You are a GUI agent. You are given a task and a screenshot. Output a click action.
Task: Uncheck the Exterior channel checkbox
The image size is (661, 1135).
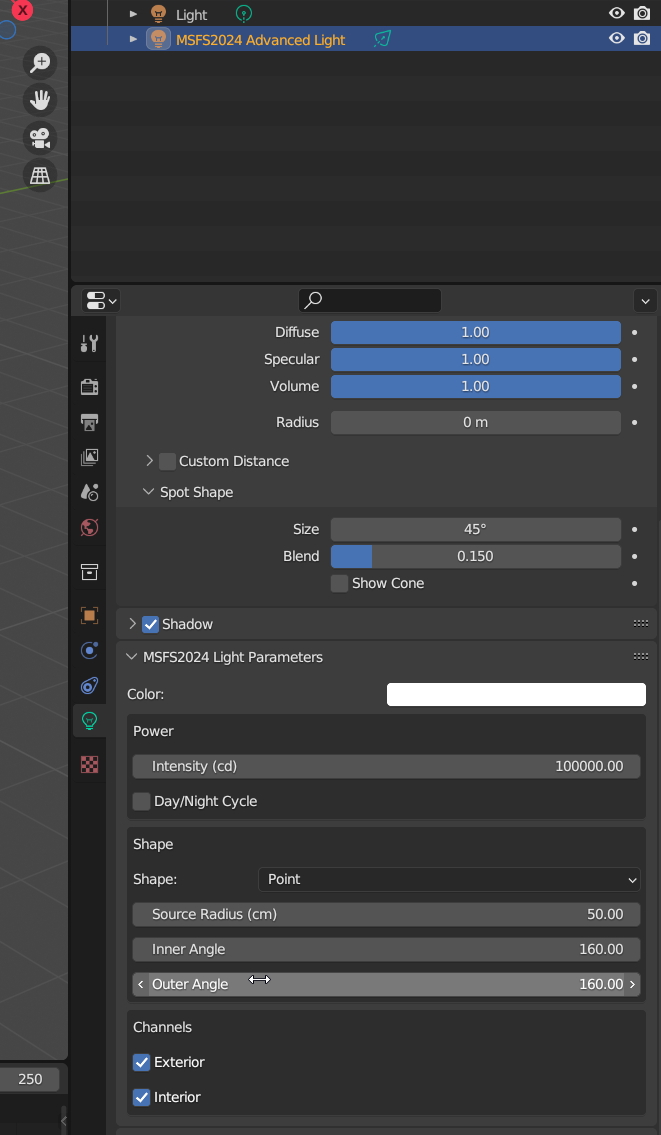pos(142,1062)
